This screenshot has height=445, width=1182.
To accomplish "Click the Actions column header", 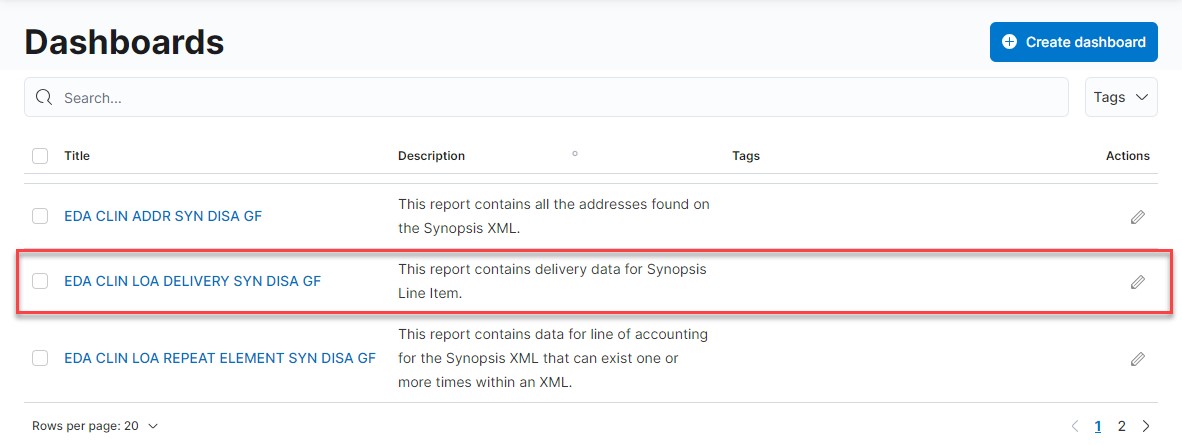I will coord(1128,156).
